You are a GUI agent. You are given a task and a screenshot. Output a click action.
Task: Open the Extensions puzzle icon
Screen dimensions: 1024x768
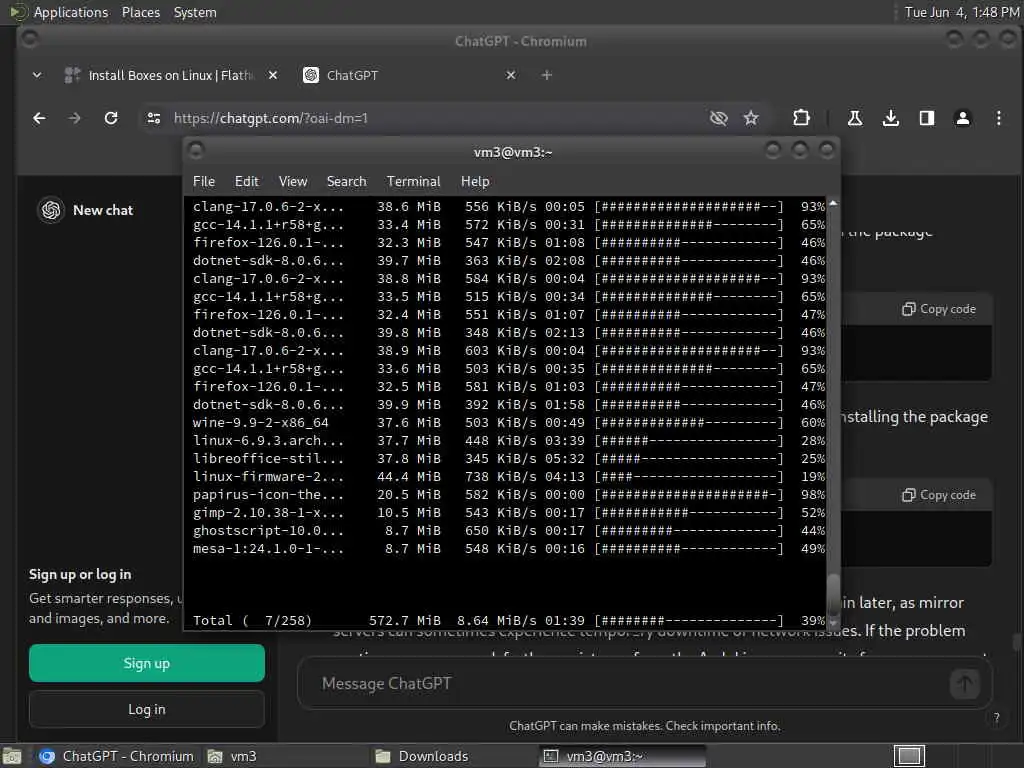[x=801, y=118]
